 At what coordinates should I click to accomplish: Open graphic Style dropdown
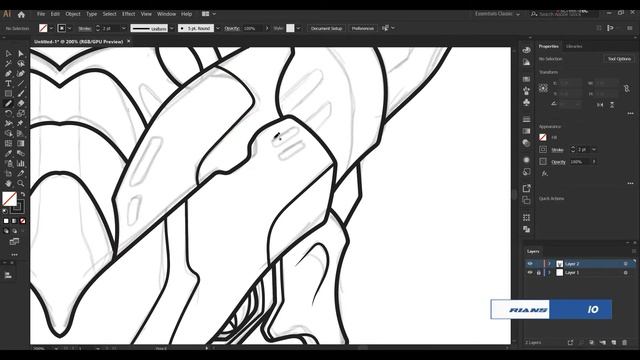298,28
